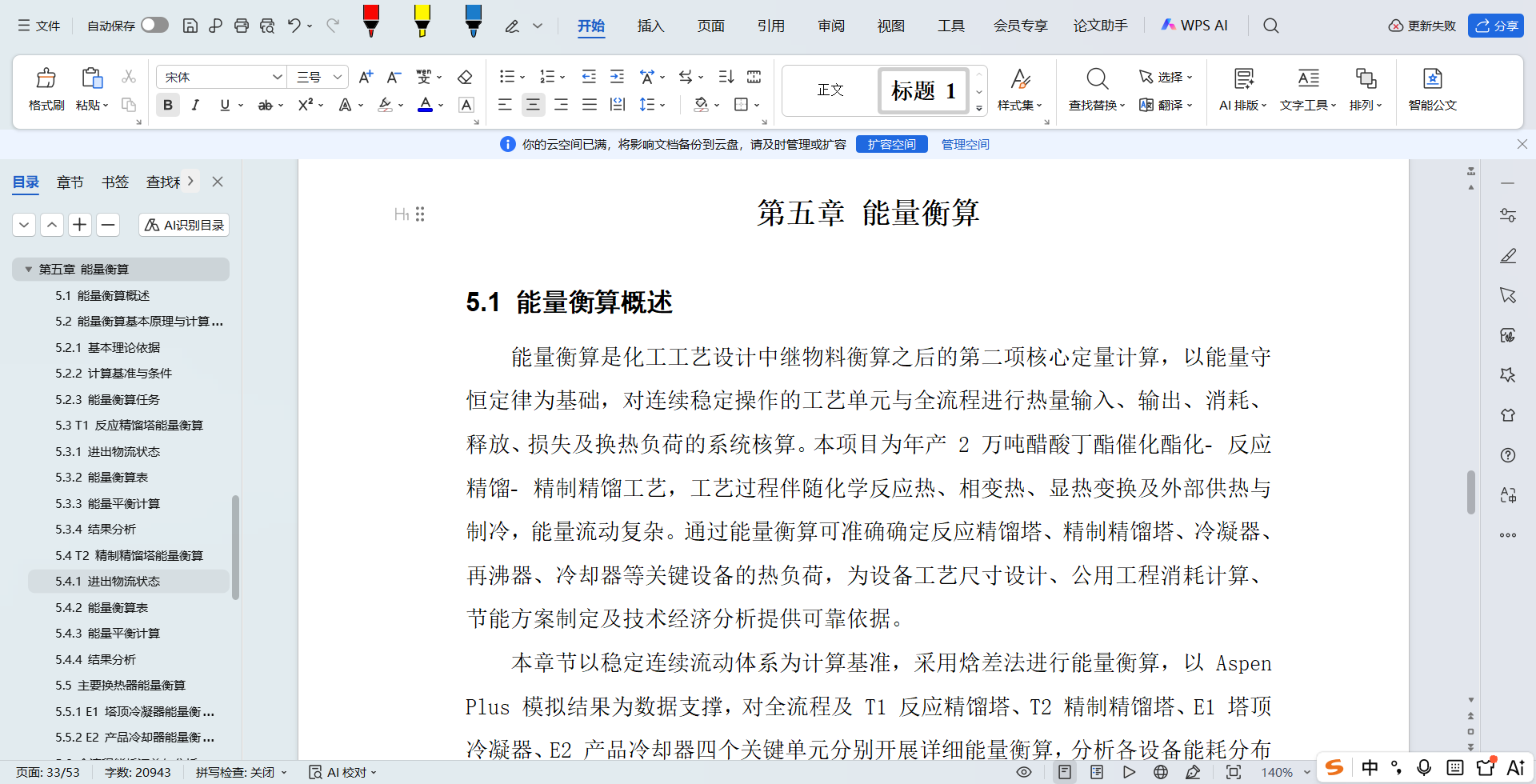1536x784 pixels.
Task: Click the read mode play icon
Action: click(x=1129, y=772)
